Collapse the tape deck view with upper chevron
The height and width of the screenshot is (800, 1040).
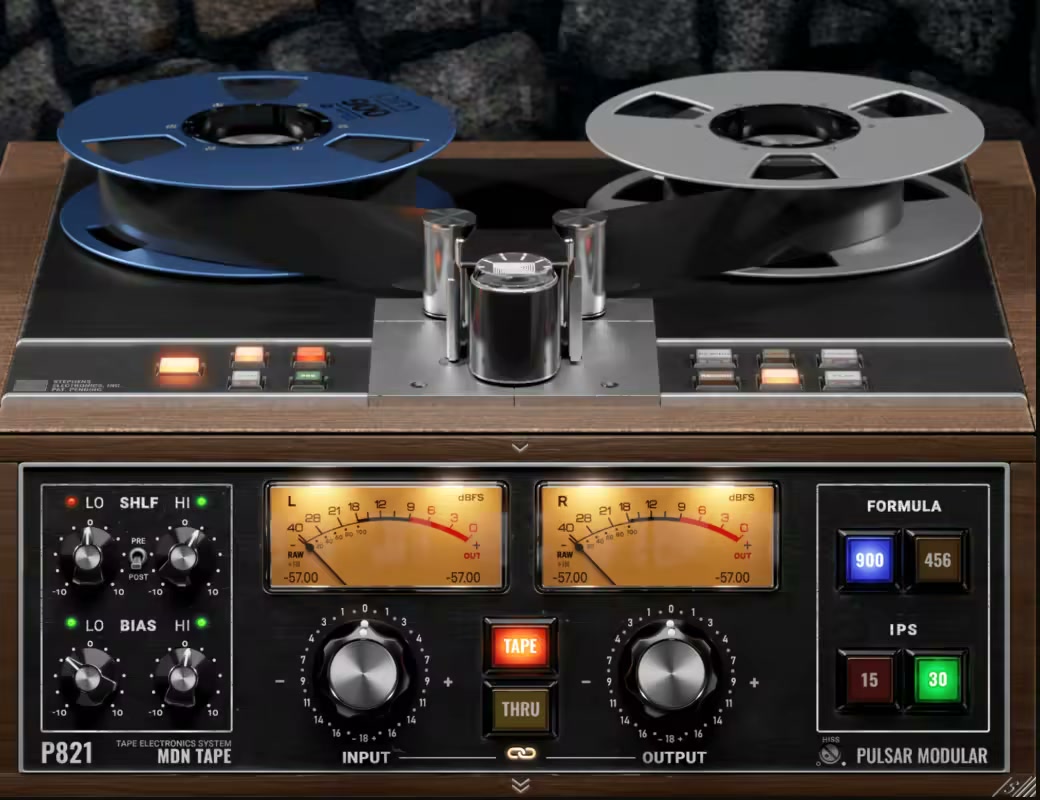tap(519, 447)
